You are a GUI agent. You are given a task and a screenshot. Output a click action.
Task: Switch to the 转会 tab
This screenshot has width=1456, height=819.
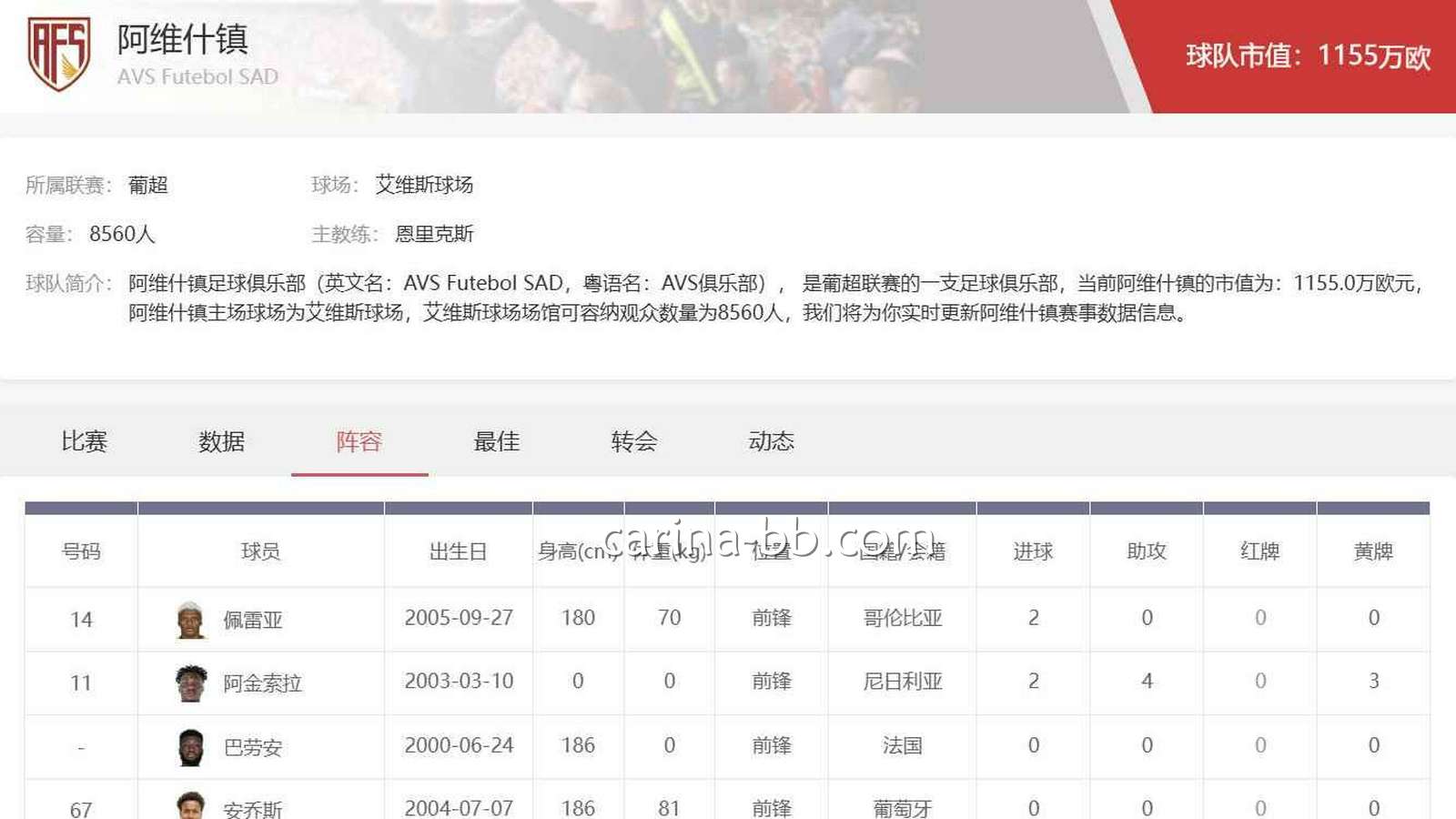tap(634, 441)
